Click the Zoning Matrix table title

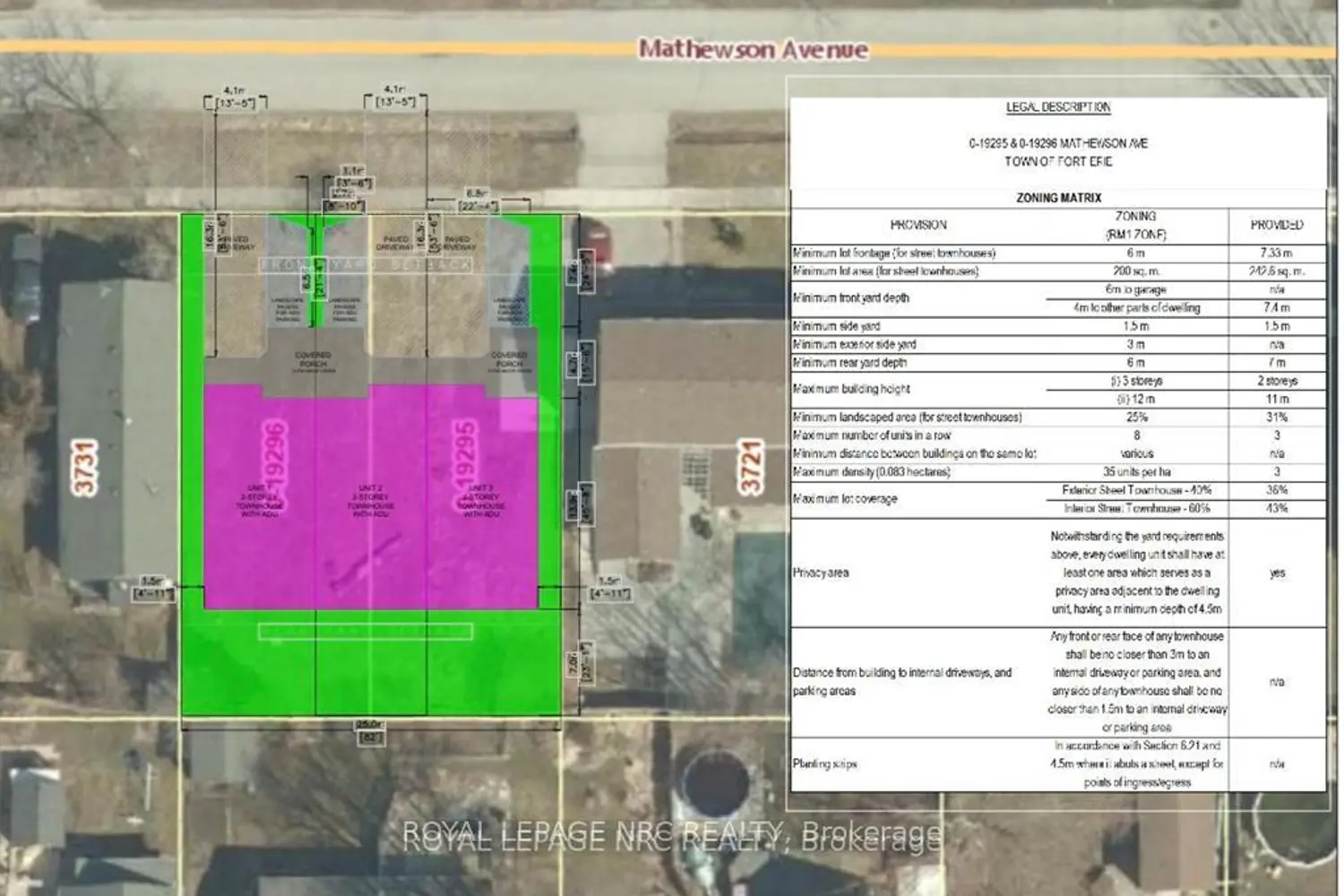1058,197
